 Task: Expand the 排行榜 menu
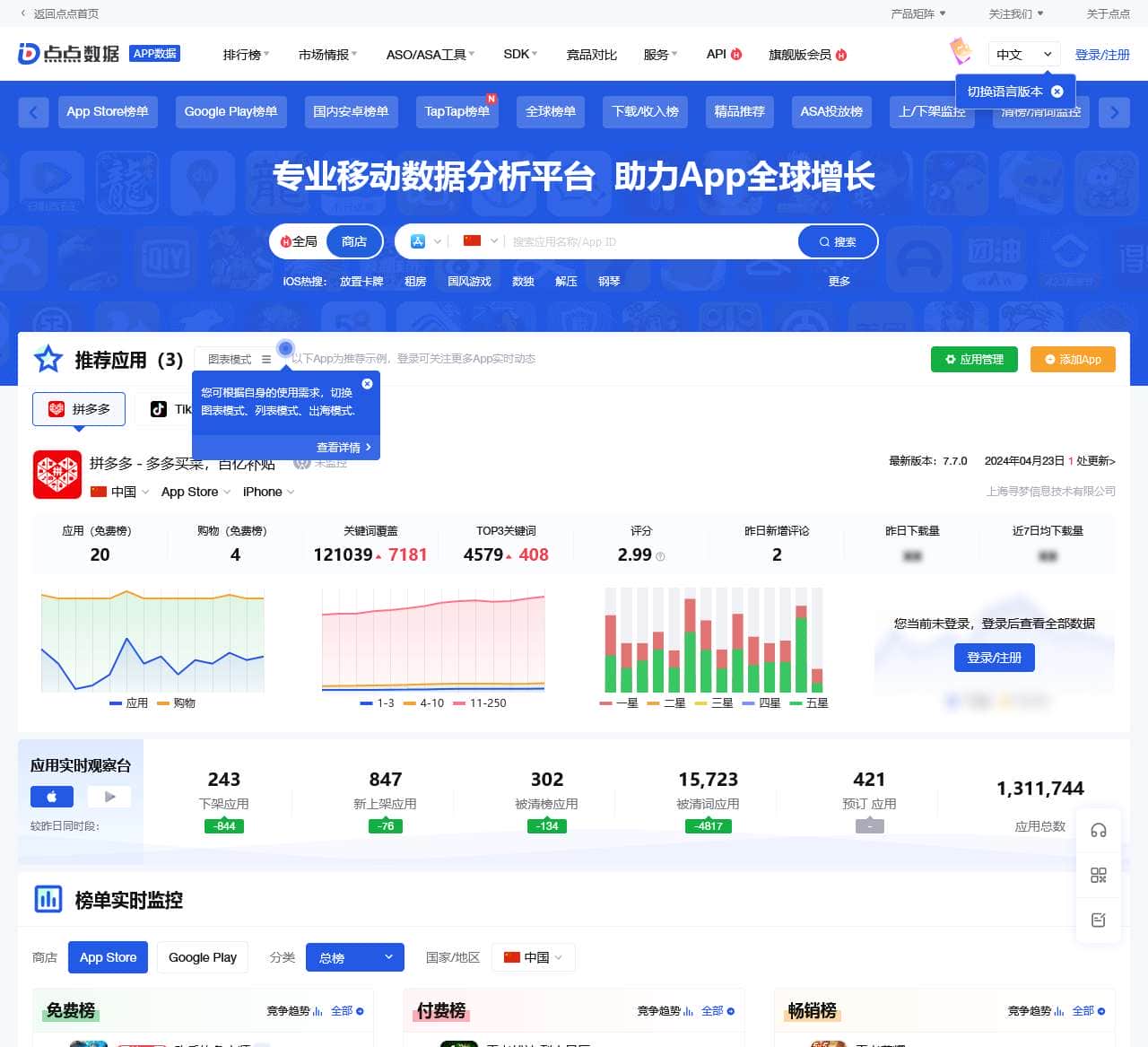(x=246, y=55)
